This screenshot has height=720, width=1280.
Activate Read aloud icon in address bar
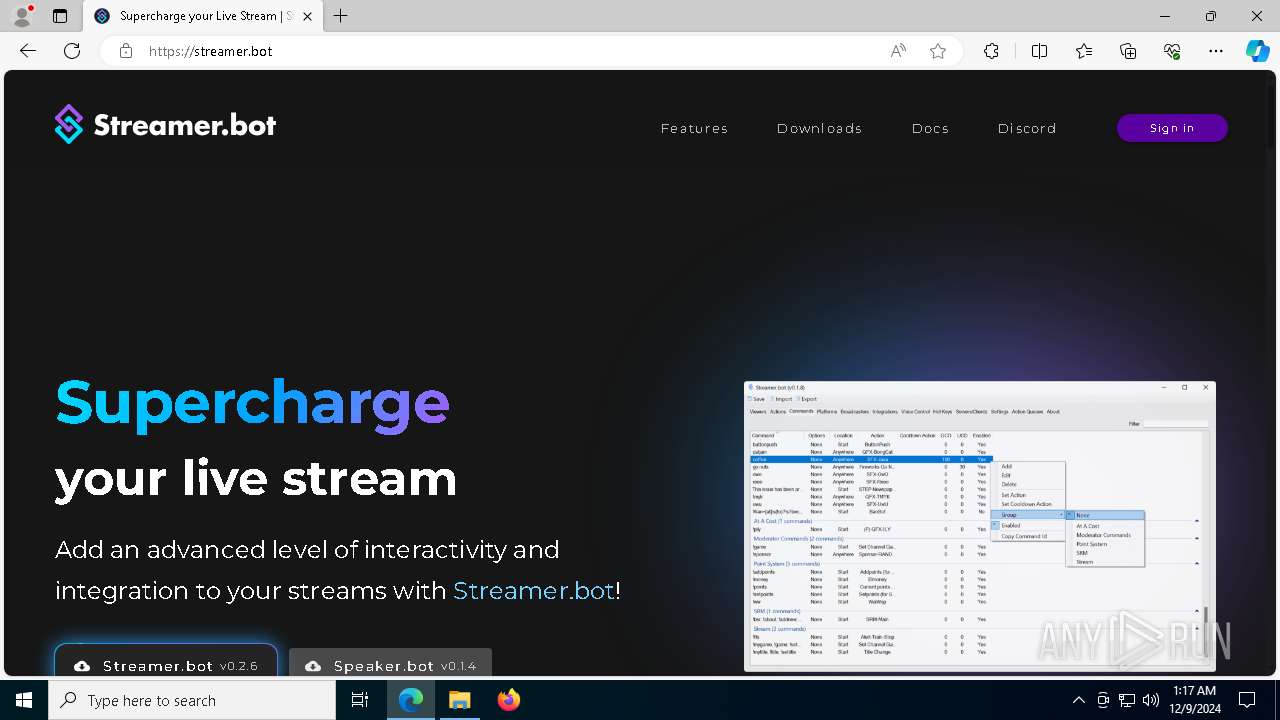898,51
